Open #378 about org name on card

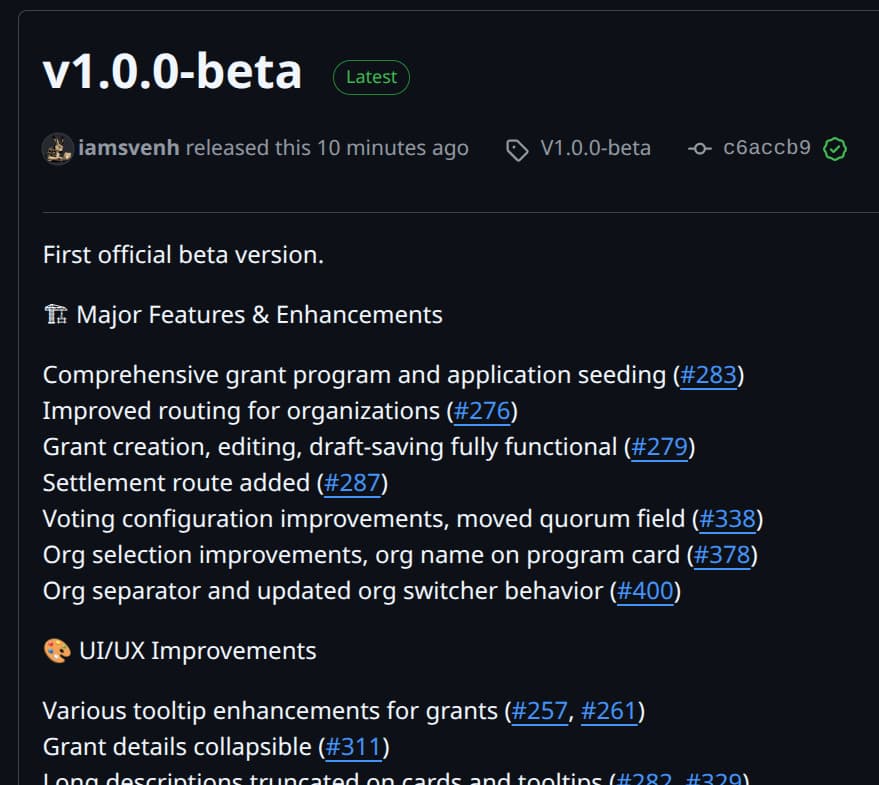[722, 555]
